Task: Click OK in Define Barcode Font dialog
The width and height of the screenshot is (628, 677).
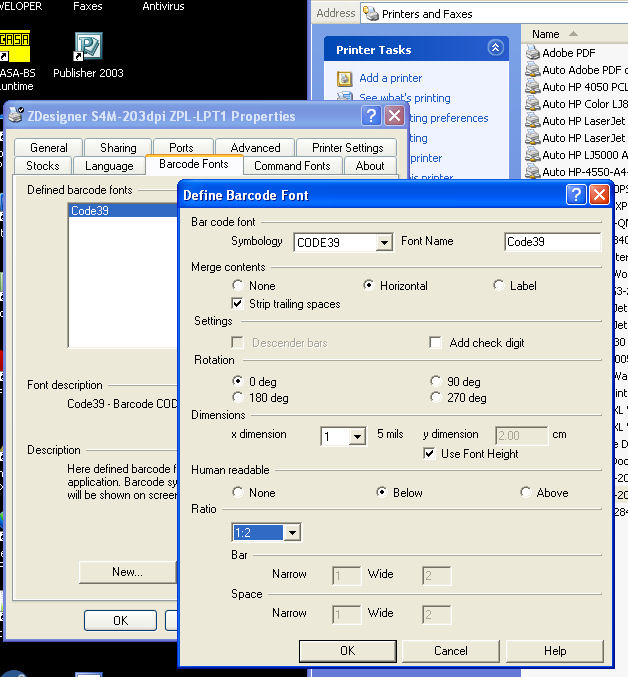Action: (x=347, y=651)
